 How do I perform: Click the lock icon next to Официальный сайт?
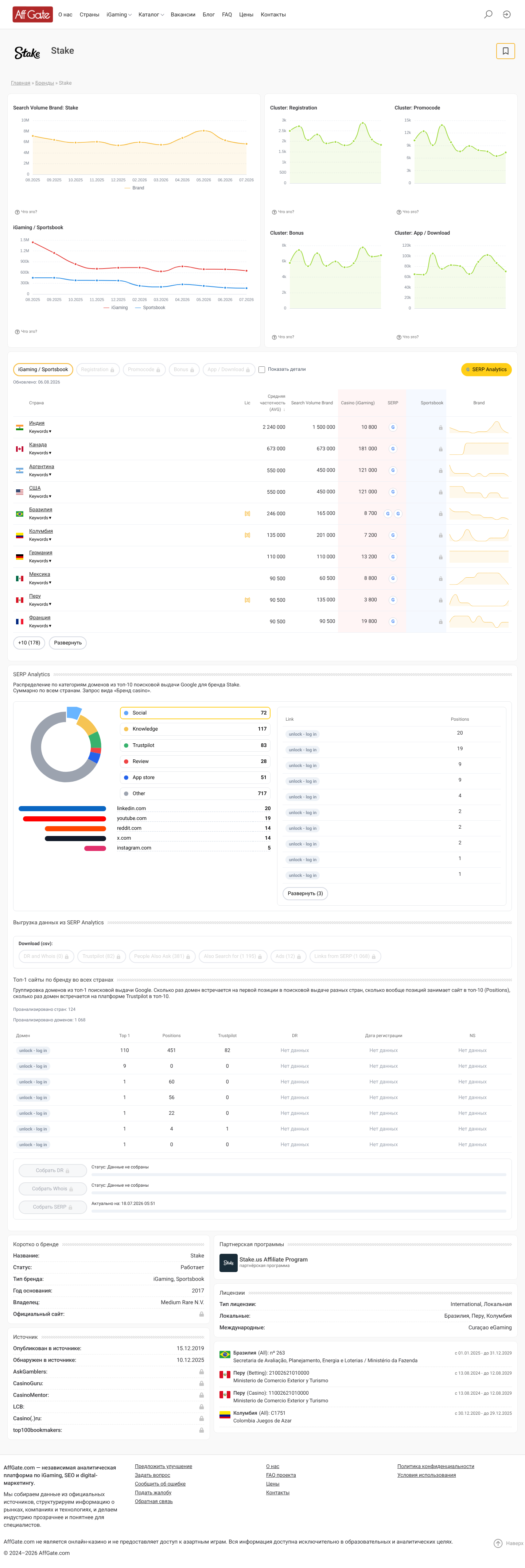[202, 1314]
